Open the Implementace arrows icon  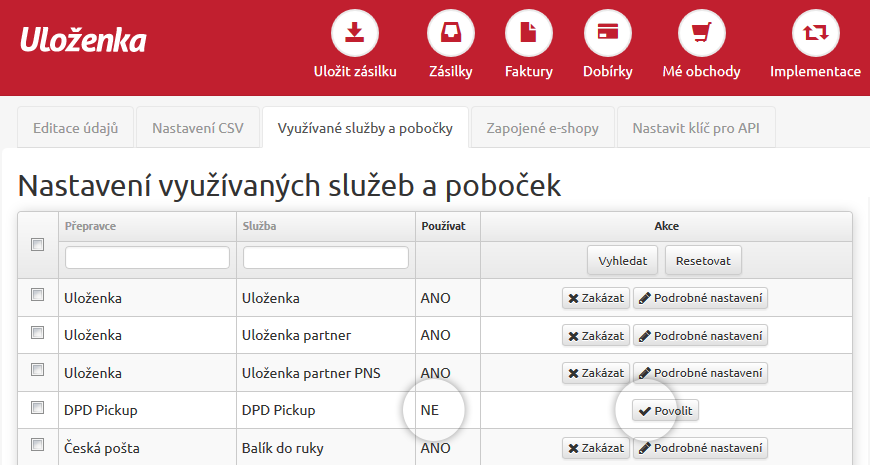click(816, 33)
